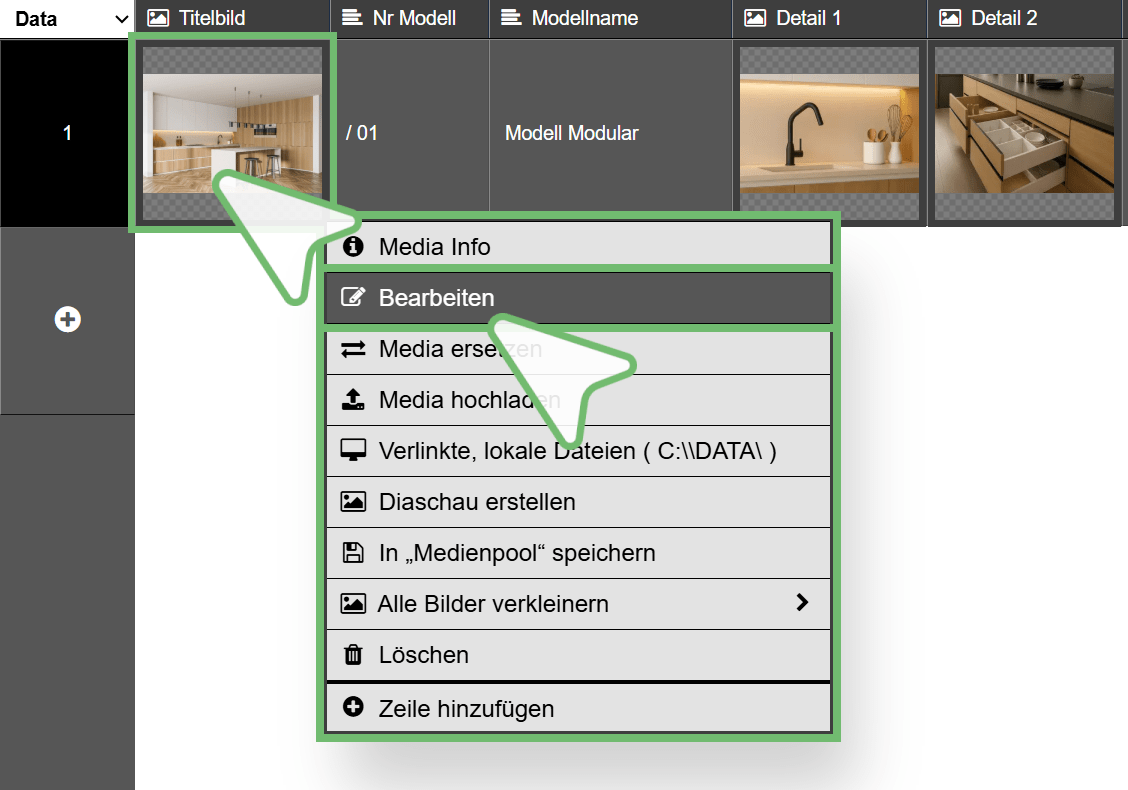This screenshot has width=1128, height=790.
Task: Click the Bearbeiten pencil edit icon
Action: (x=352, y=298)
